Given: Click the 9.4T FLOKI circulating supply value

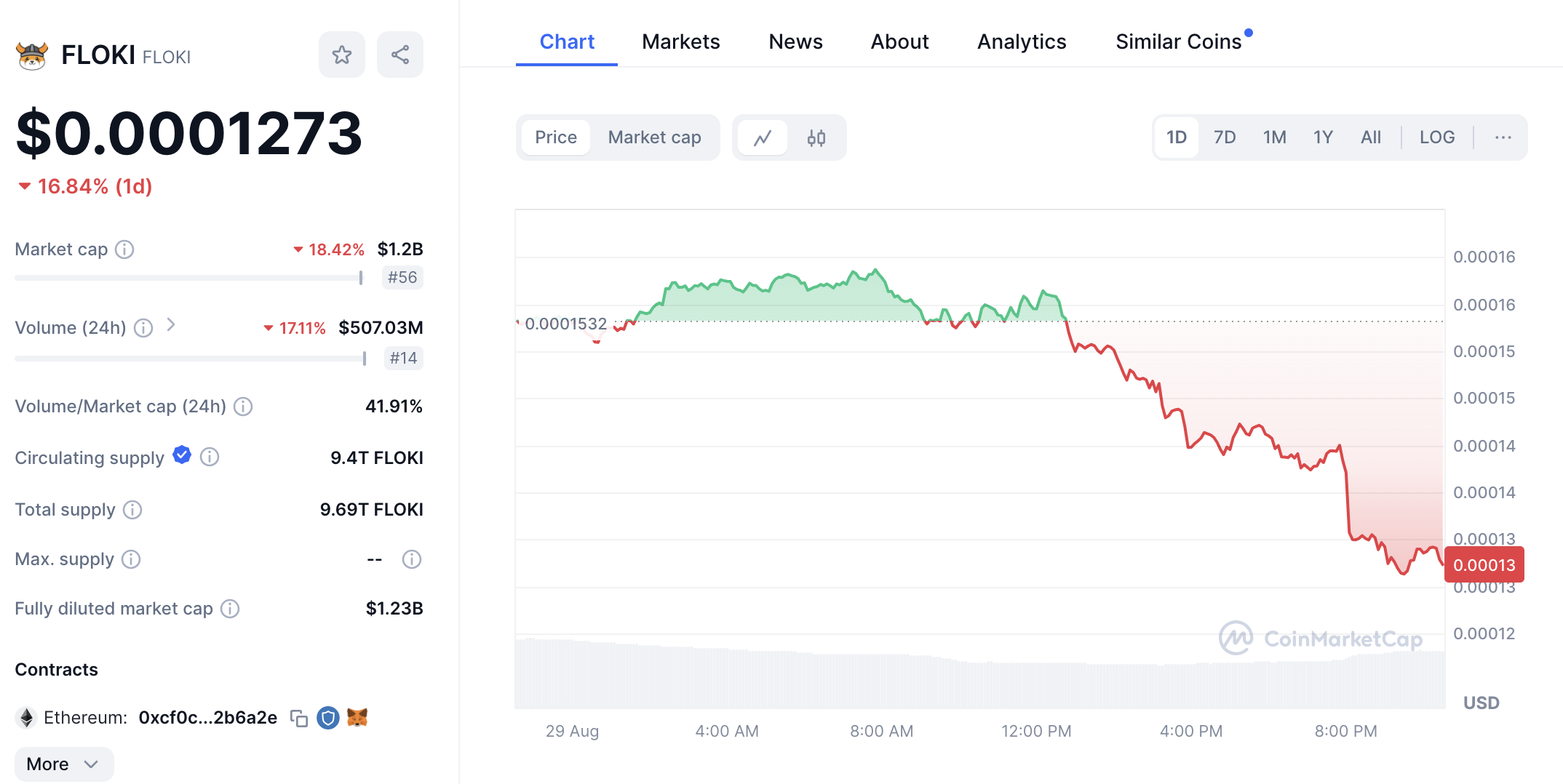Looking at the screenshot, I should click(376, 458).
